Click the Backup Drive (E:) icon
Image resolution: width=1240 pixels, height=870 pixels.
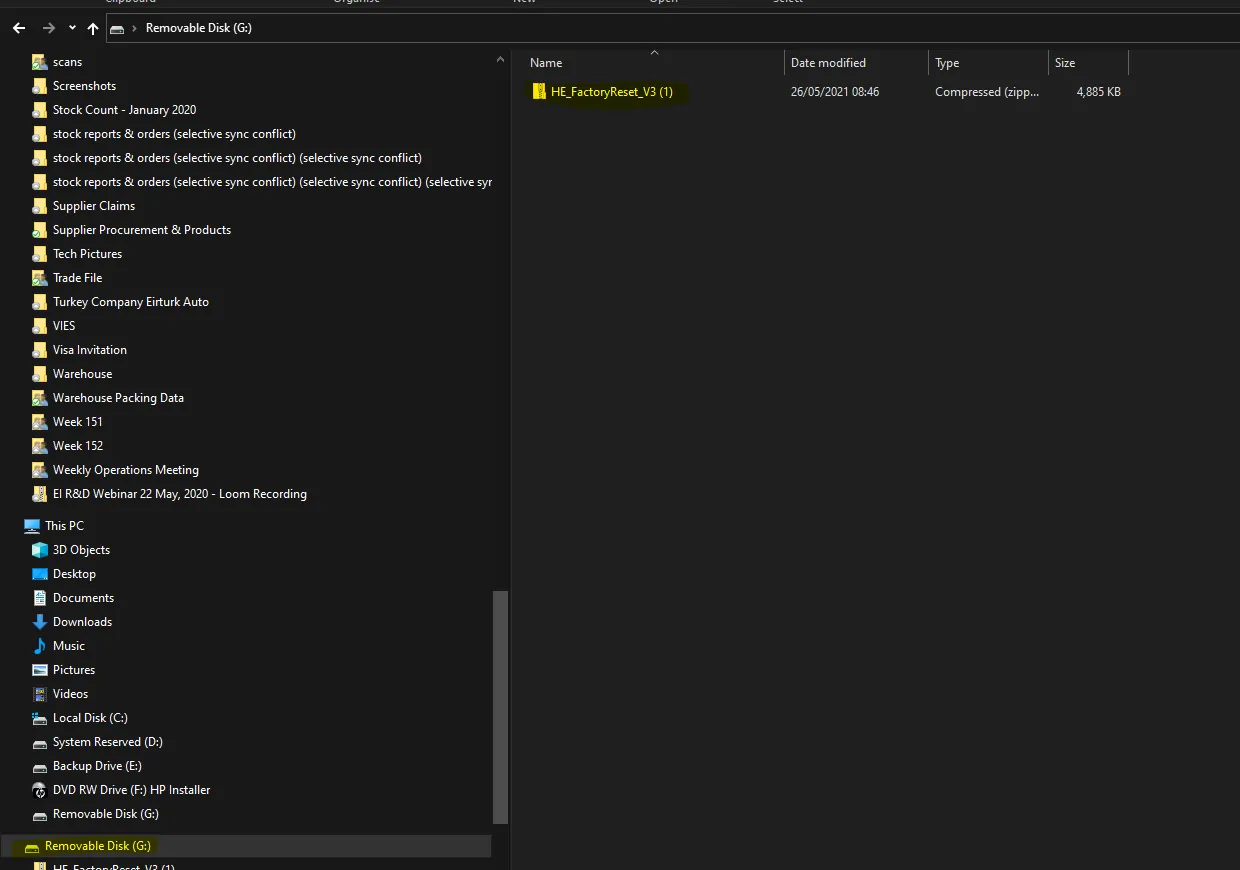pyautogui.click(x=39, y=767)
